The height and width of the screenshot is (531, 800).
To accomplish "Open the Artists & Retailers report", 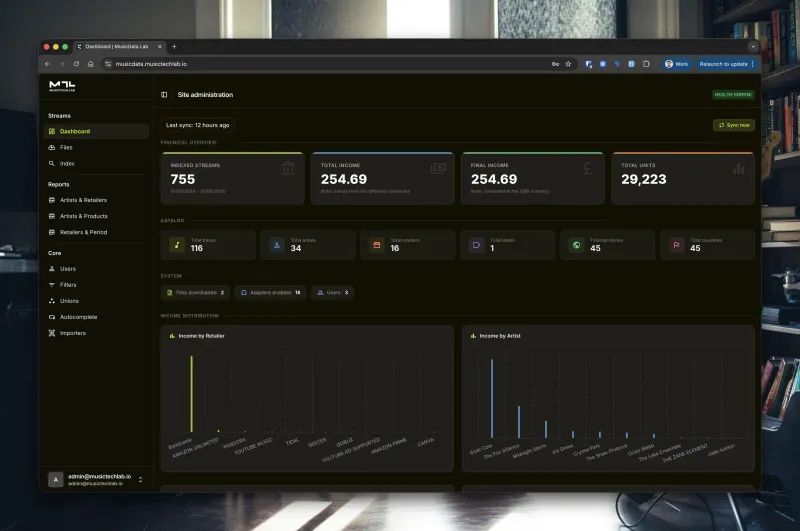I will (x=96, y=200).
